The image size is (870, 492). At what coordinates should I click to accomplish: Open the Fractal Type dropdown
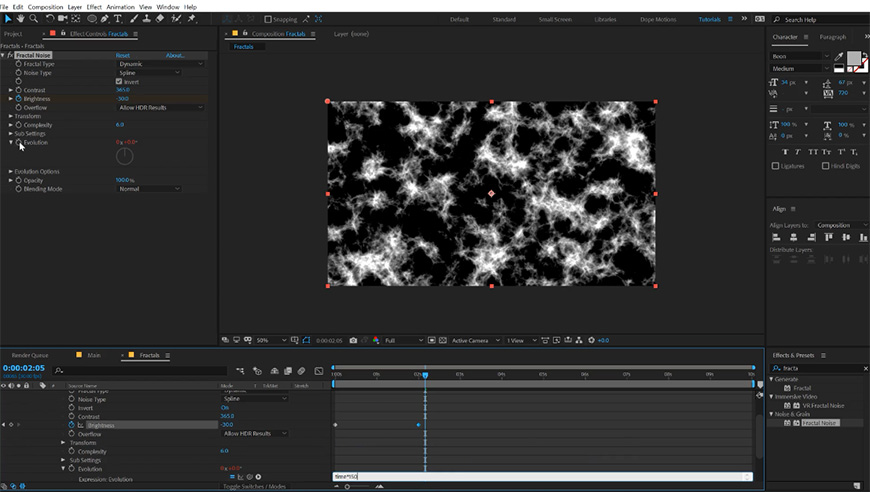coord(160,64)
